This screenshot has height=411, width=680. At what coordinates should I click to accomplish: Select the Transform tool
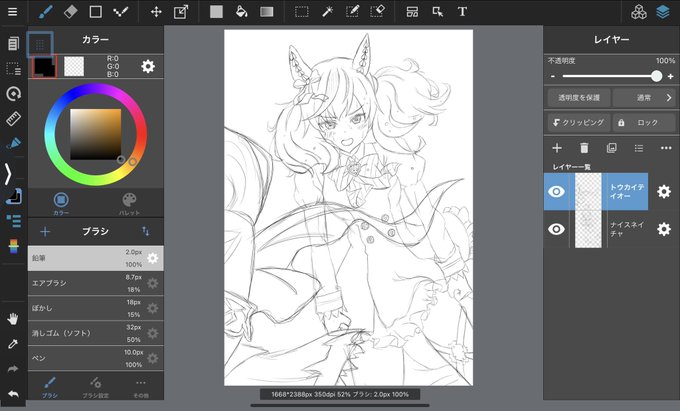coord(181,12)
